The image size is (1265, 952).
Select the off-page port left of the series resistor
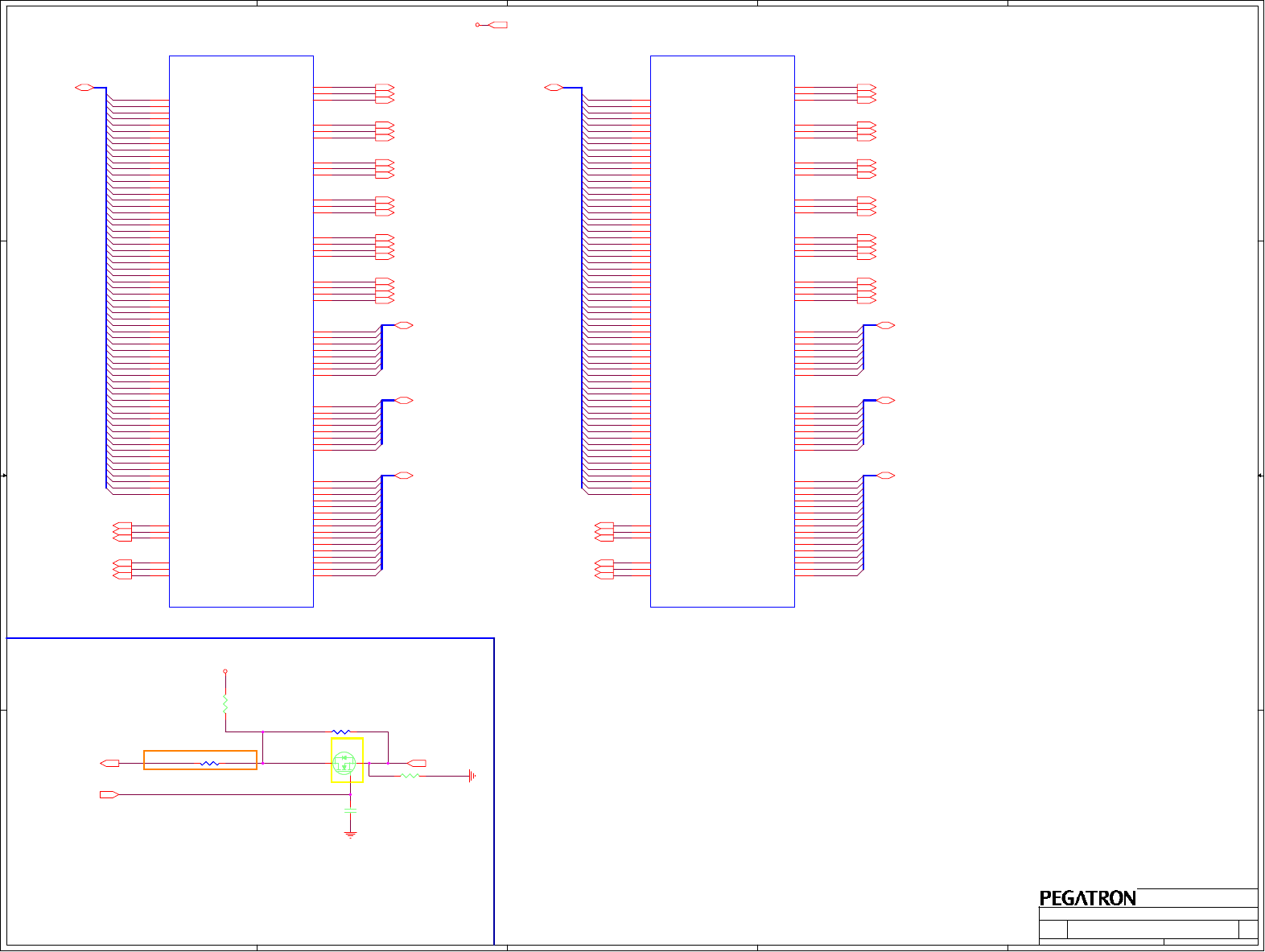pos(109,763)
